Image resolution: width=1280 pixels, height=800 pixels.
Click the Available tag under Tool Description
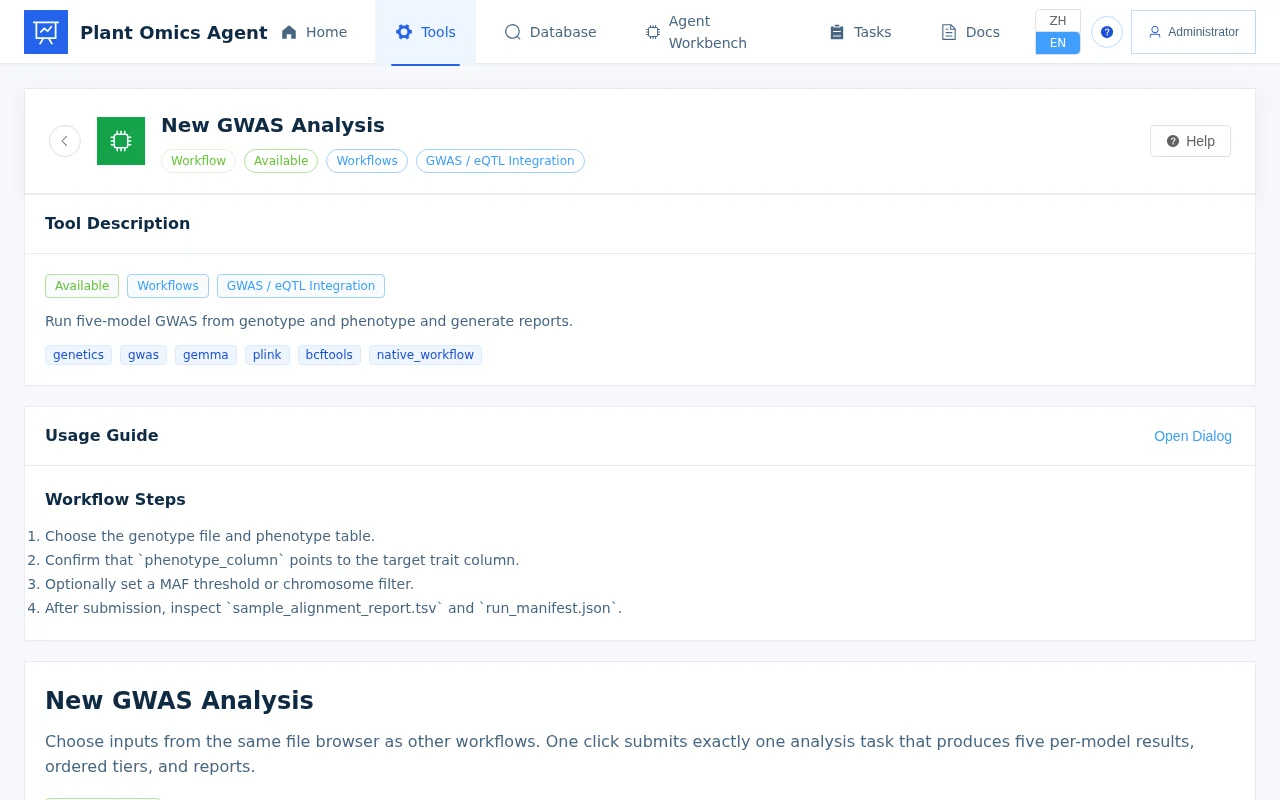click(x=82, y=286)
